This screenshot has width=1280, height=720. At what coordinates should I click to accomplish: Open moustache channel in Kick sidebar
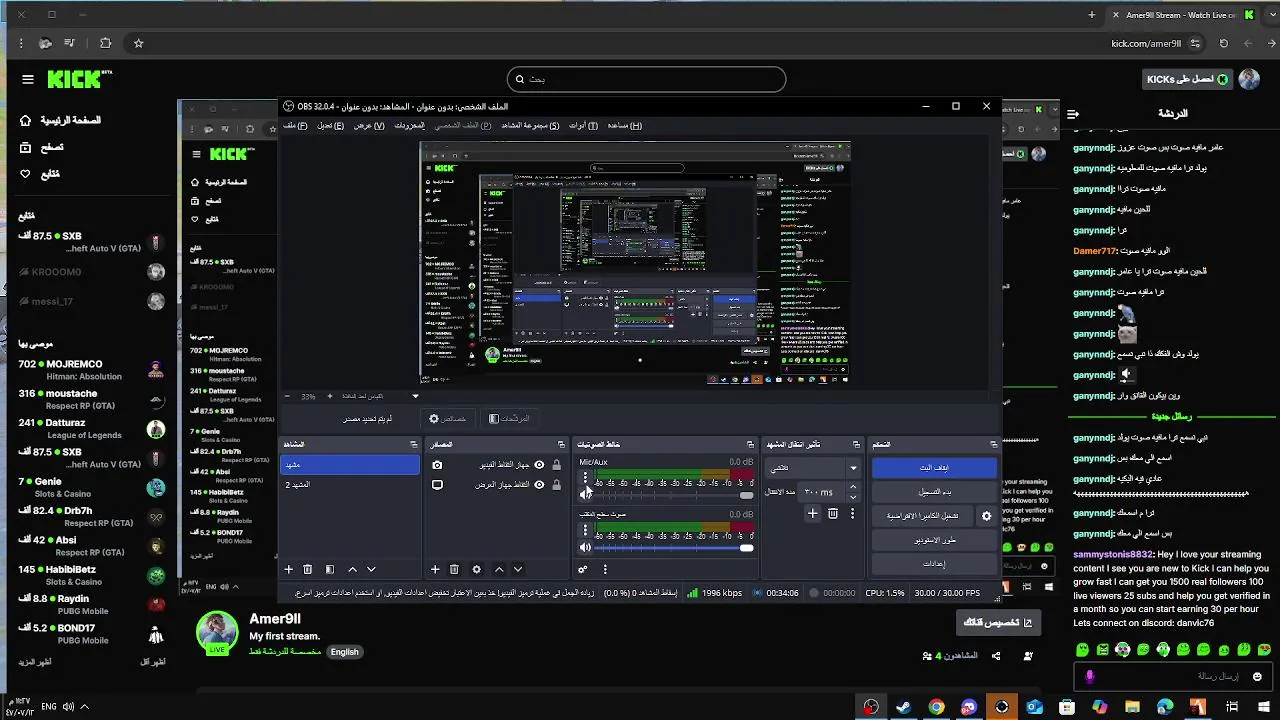(x=91, y=399)
